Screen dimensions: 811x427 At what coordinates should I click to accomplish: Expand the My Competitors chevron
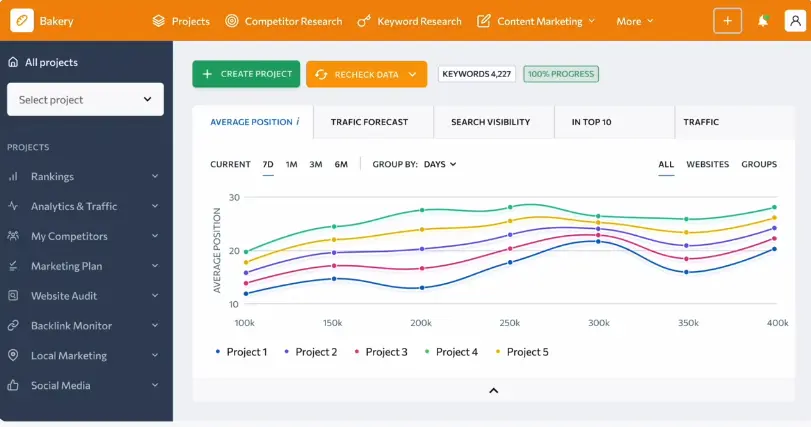[155, 236]
